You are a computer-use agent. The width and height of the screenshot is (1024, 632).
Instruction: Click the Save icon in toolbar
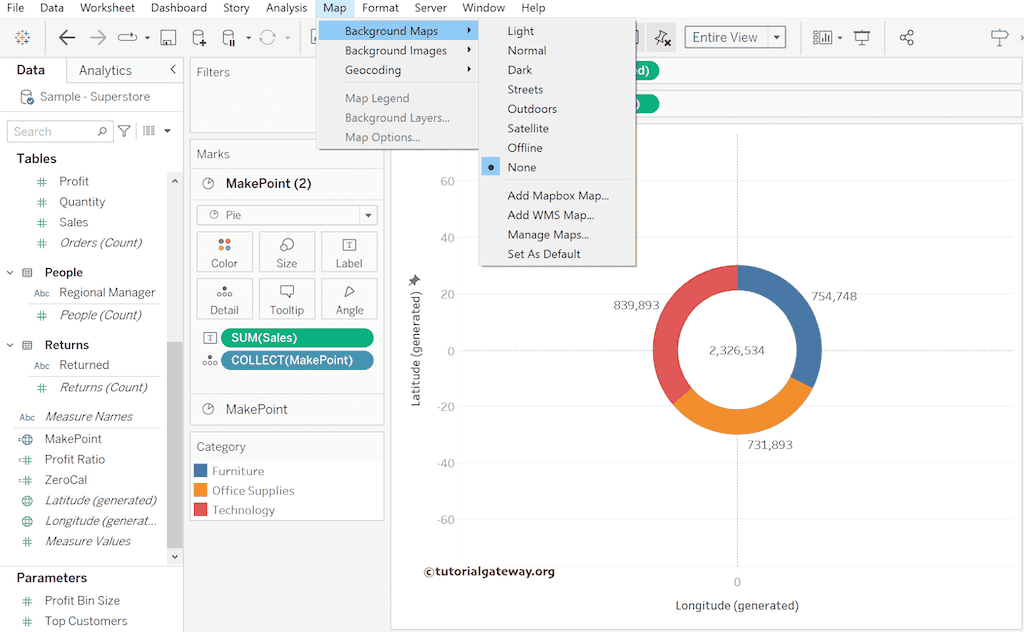pos(168,38)
